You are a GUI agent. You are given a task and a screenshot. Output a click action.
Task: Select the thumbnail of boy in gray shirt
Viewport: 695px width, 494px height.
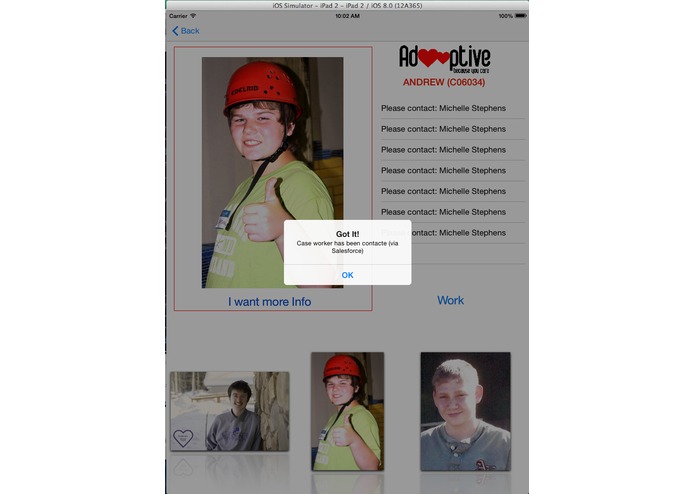(465, 411)
